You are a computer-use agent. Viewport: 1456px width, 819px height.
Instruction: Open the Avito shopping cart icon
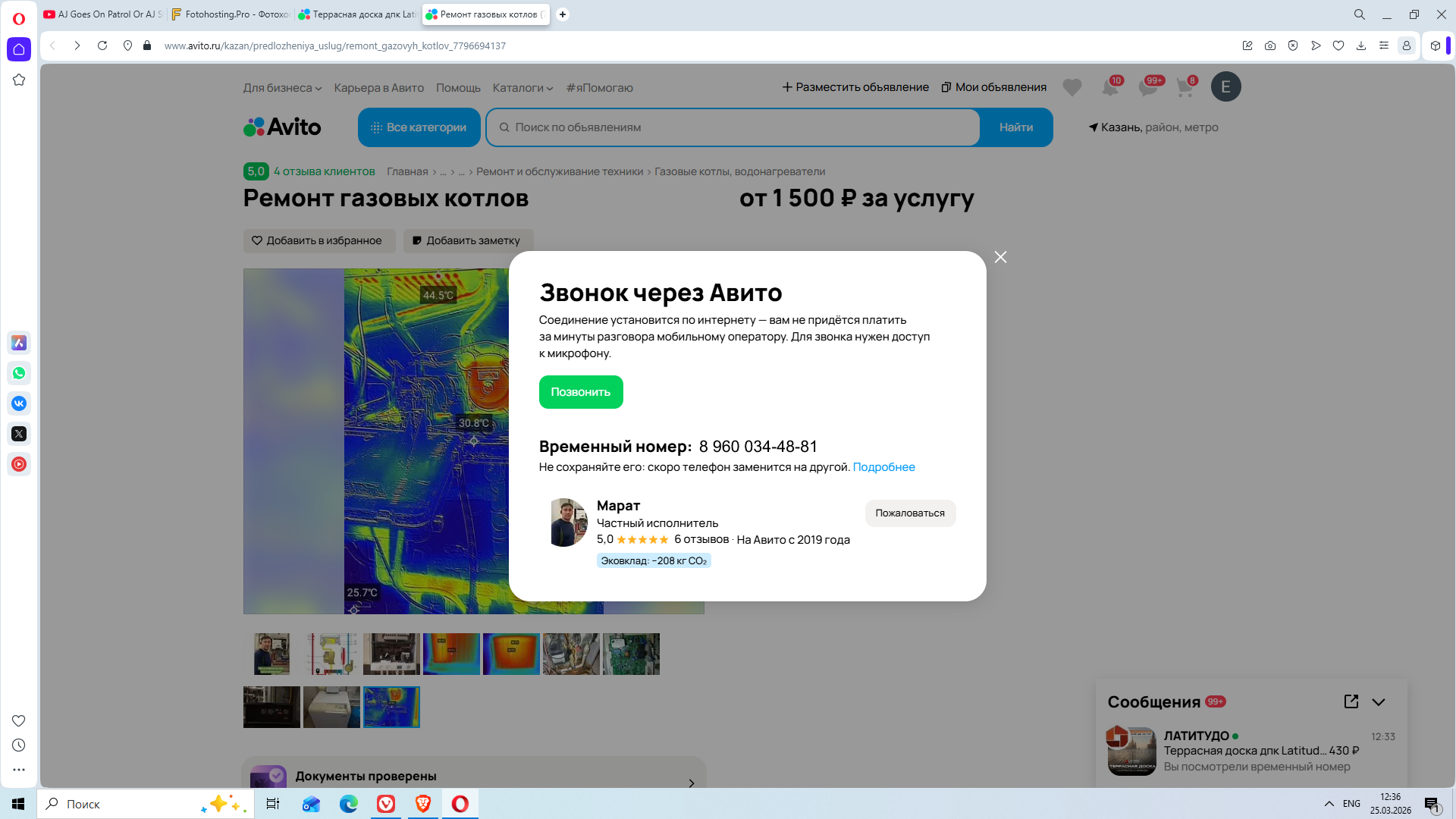tap(1185, 87)
